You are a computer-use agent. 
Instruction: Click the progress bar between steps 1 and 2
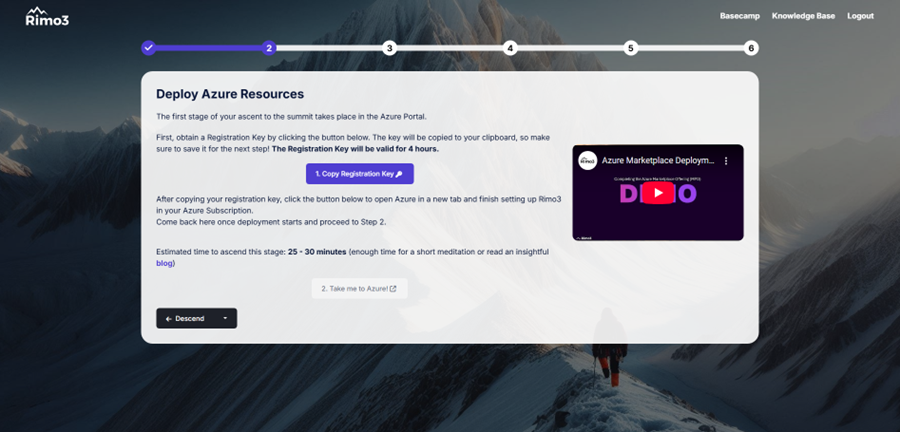coord(208,47)
